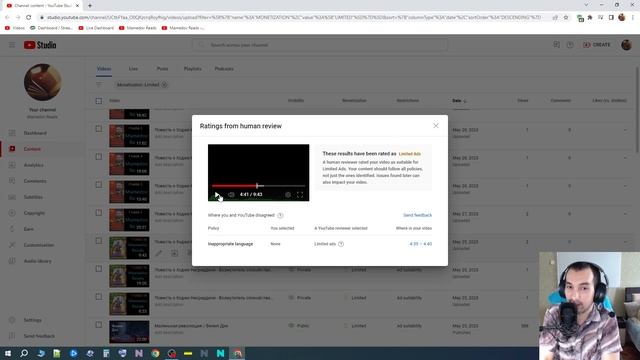Click the Views column header
The width and height of the screenshot is (640, 360).
pos(522,100)
